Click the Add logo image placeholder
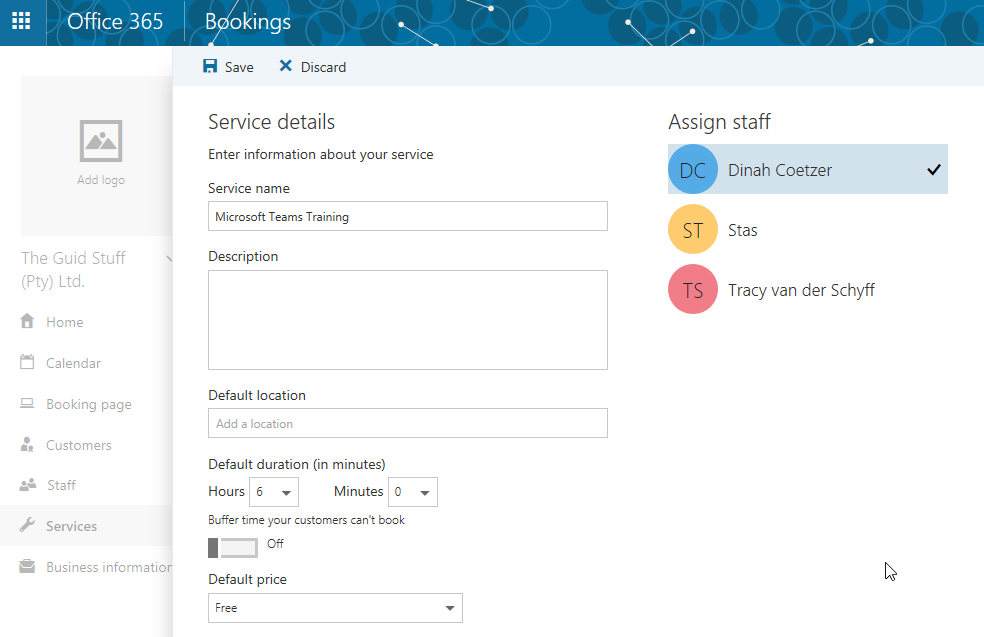 (101, 152)
